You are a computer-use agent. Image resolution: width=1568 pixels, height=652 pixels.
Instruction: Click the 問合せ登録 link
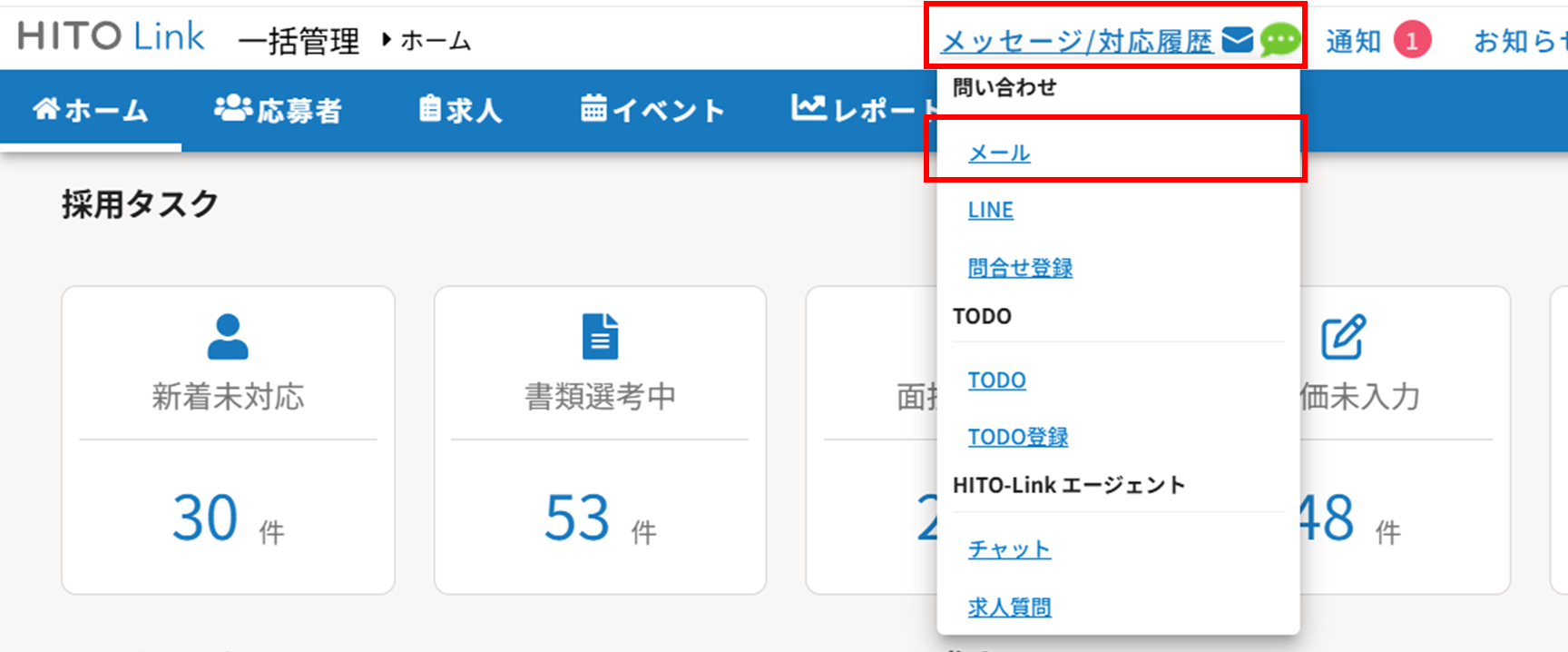coord(1020,268)
